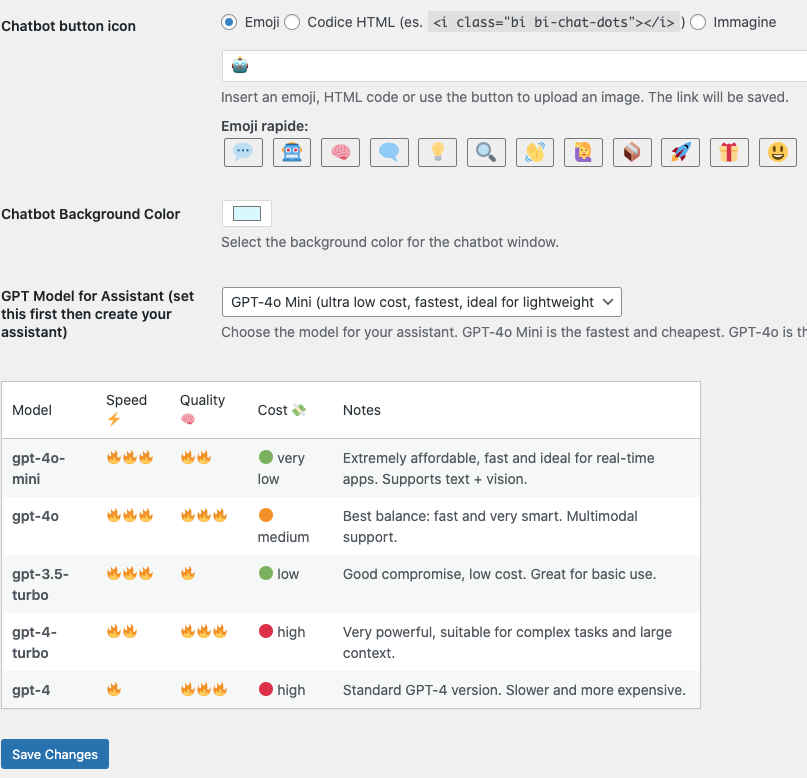The width and height of the screenshot is (807, 778).
Task: Click the orange dot in gpt-4o cost
Action: coord(266,515)
